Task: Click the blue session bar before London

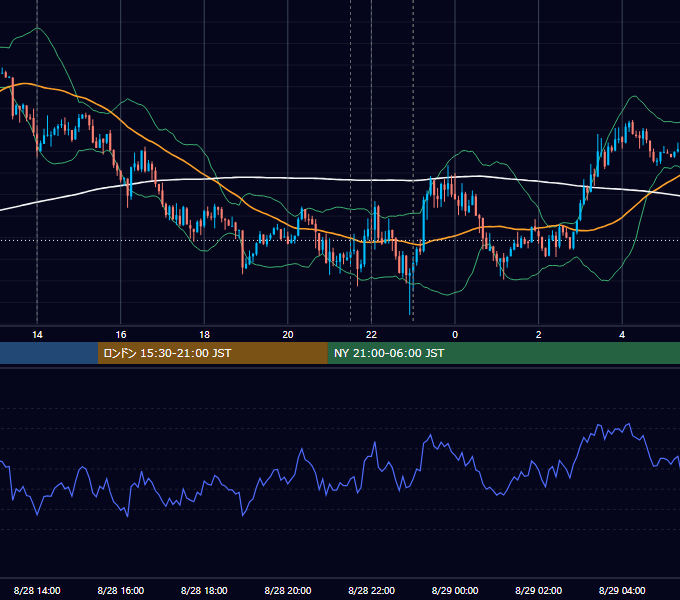Action: (49, 353)
